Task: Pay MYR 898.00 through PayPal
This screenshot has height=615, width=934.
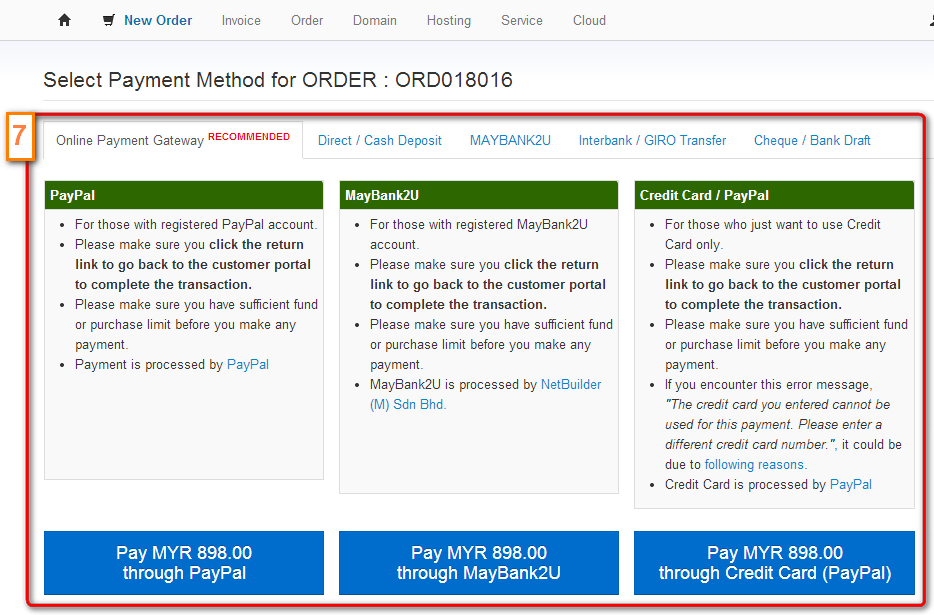Action: (x=184, y=563)
